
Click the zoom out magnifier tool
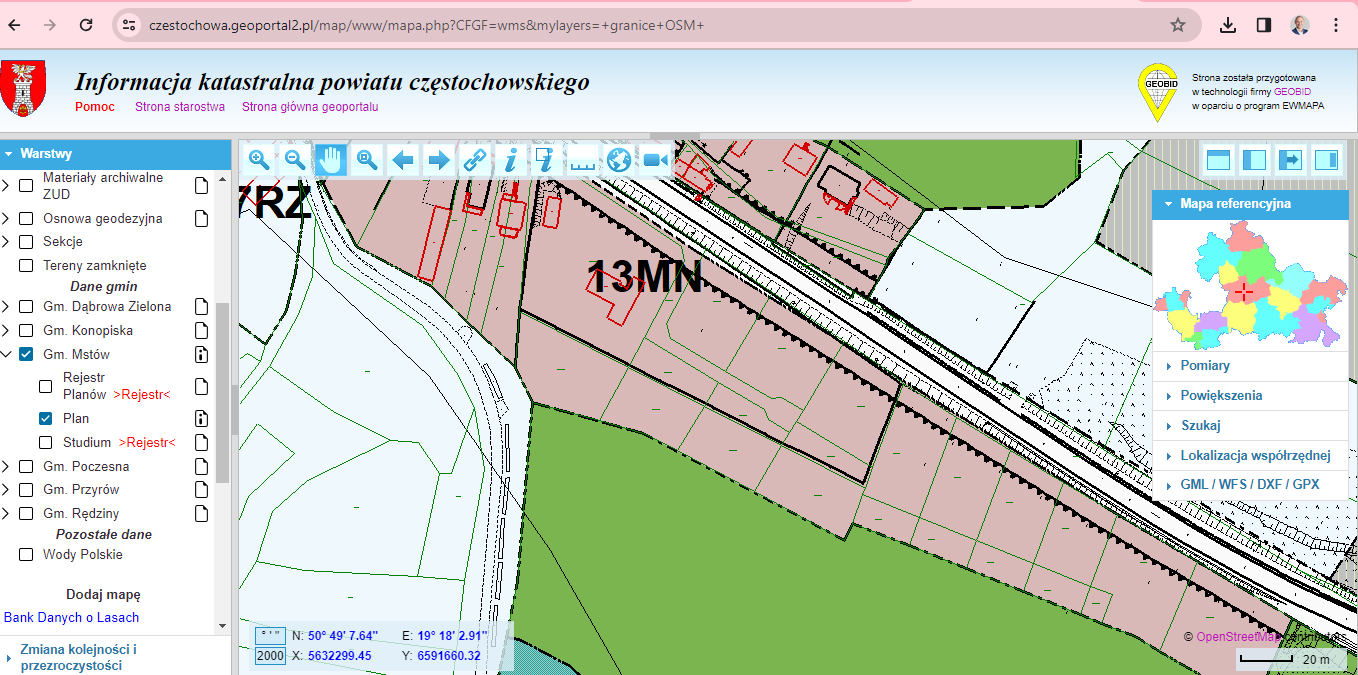[x=295, y=159]
